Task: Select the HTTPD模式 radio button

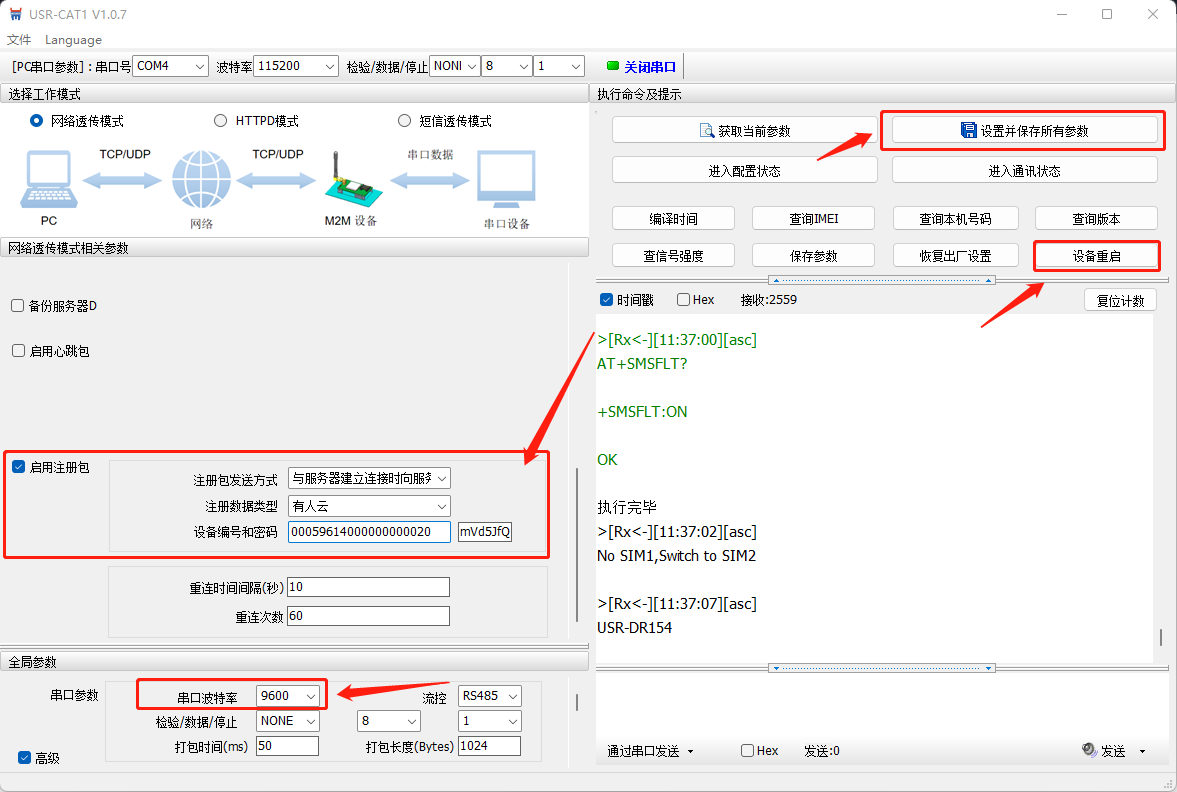Action: (x=221, y=121)
